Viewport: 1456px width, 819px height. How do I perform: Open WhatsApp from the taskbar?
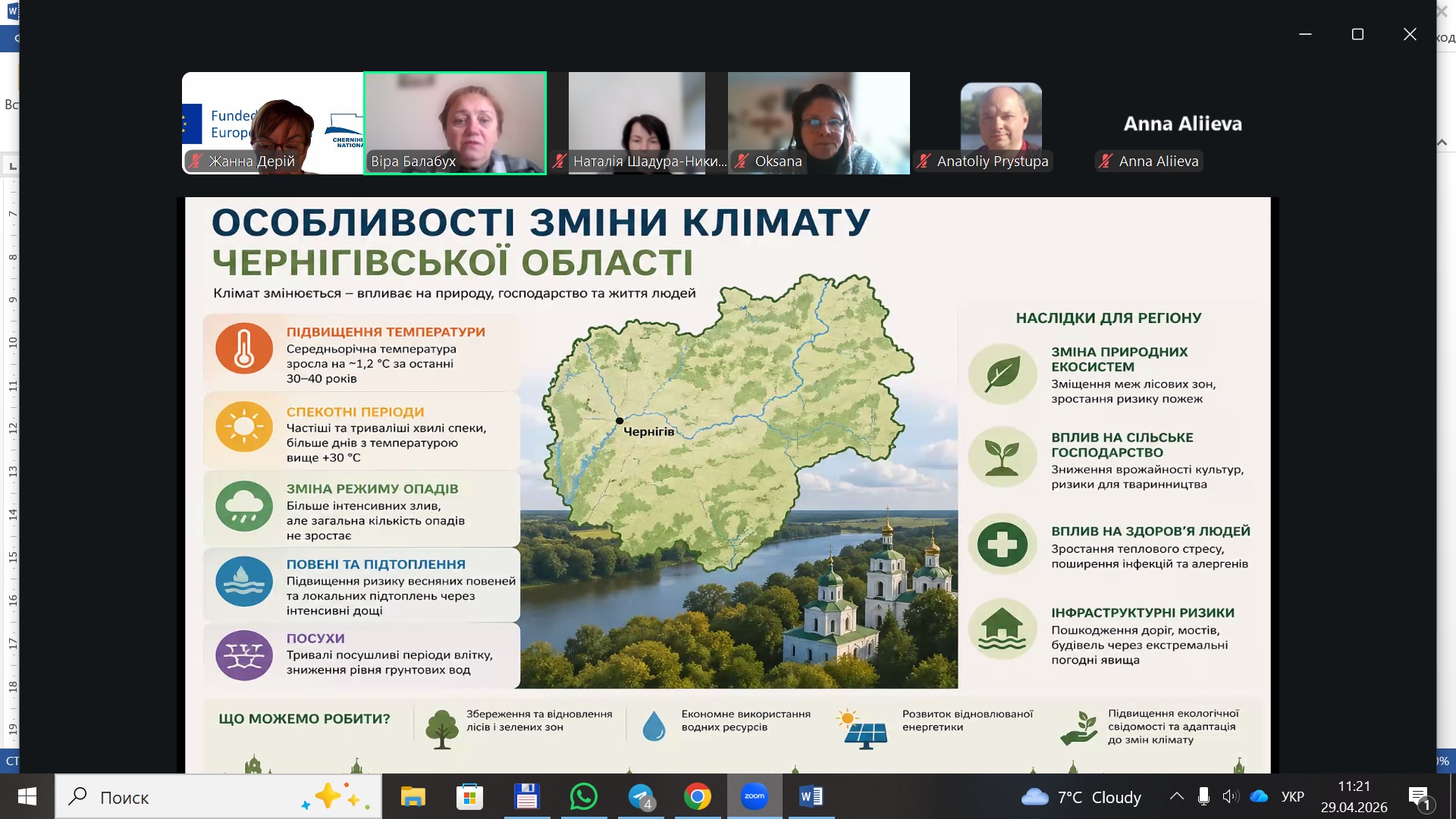coord(583,797)
